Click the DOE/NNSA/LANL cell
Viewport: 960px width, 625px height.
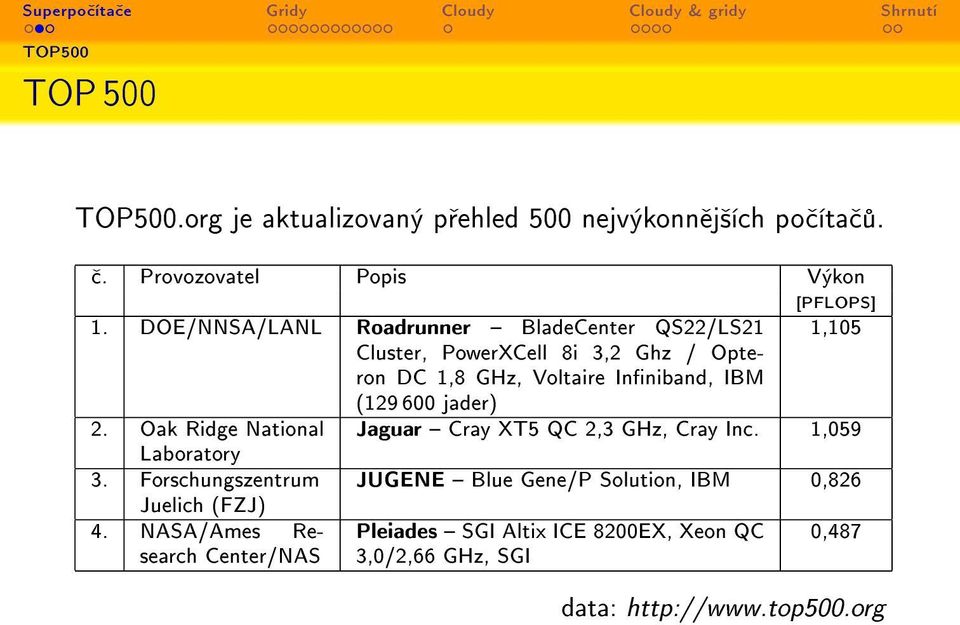coord(230,328)
